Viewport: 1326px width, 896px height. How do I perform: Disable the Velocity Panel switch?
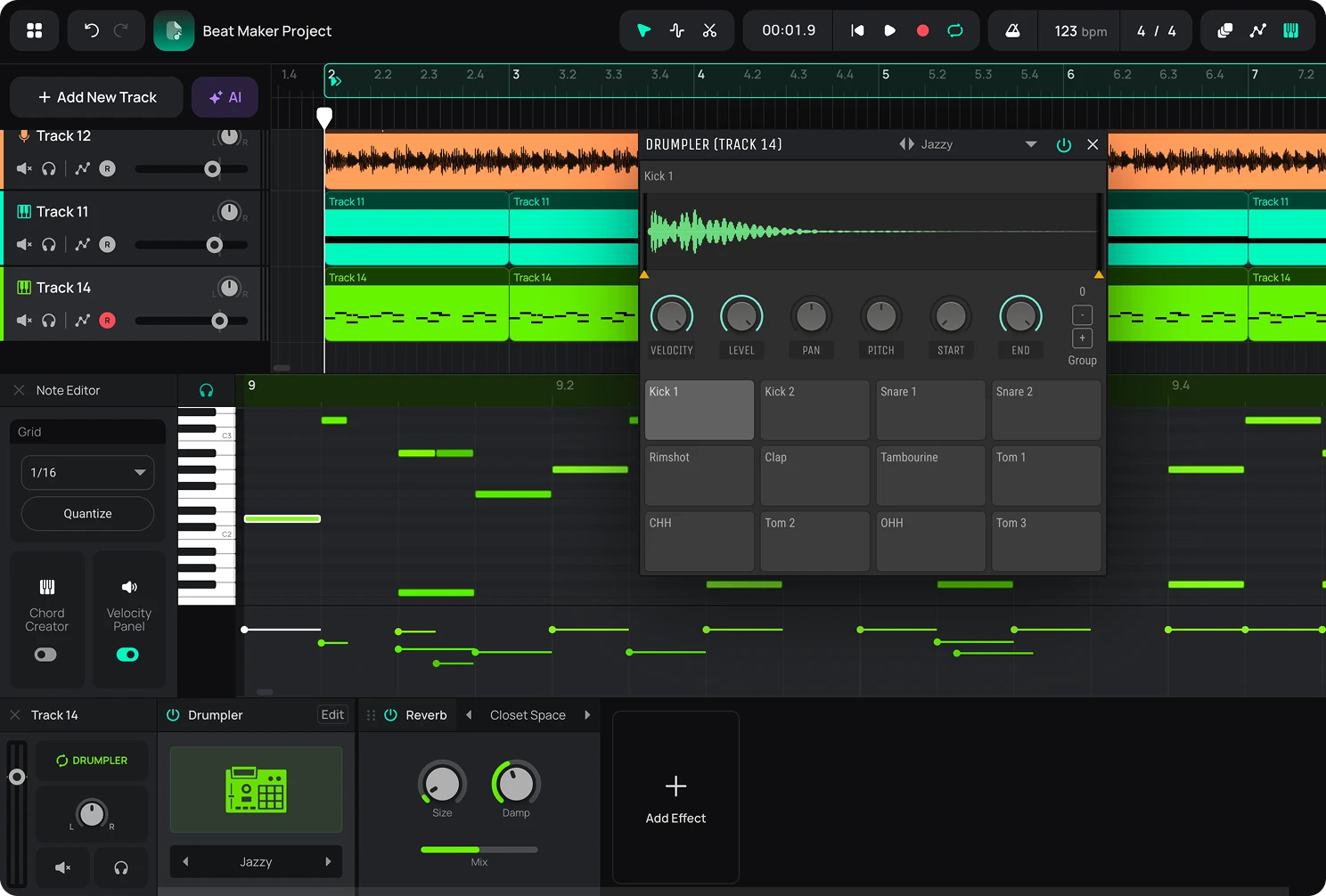127,655
